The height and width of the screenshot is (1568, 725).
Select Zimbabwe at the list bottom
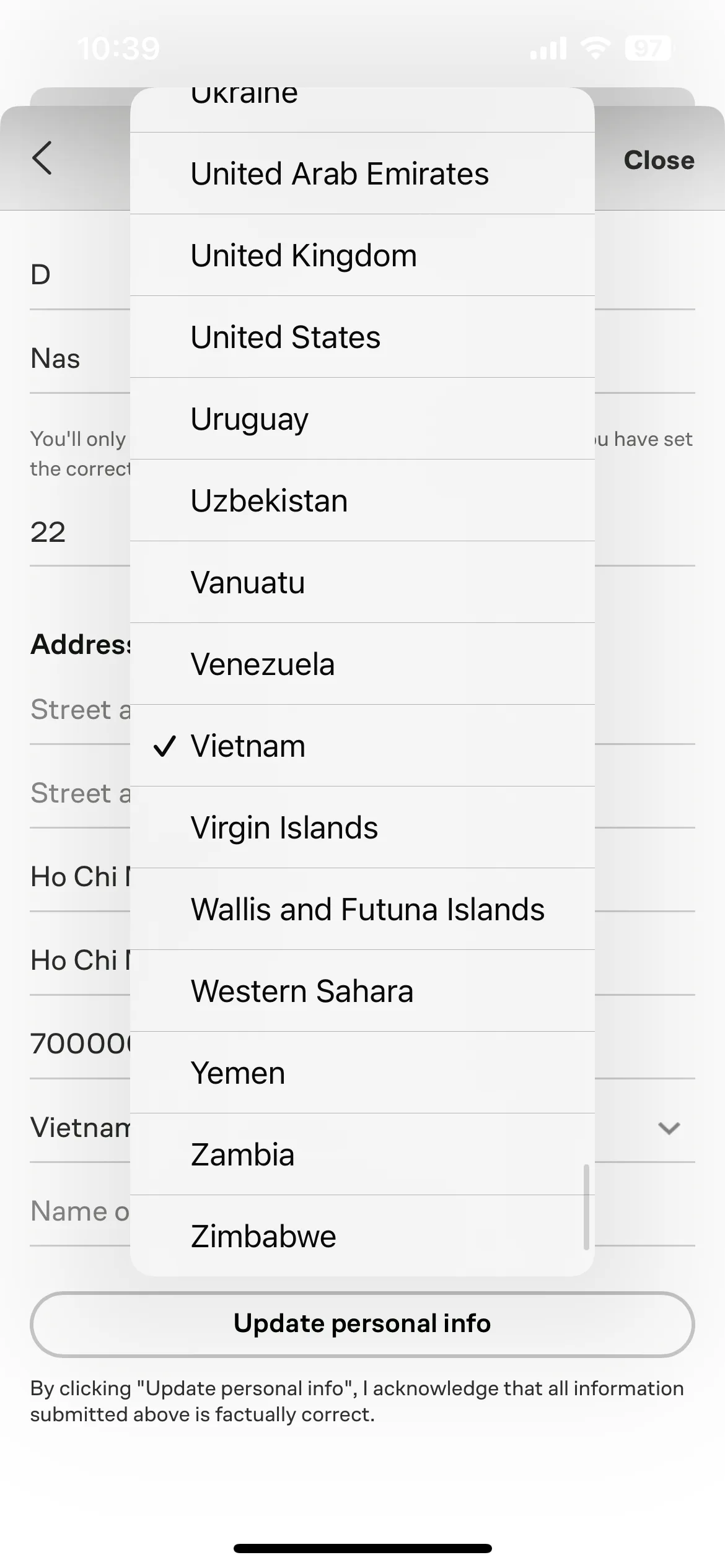(362, 1236)
